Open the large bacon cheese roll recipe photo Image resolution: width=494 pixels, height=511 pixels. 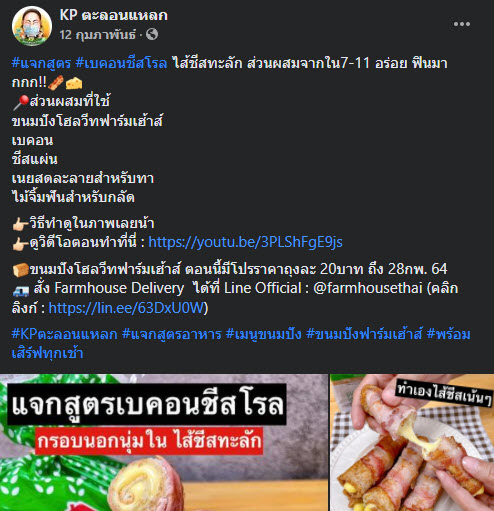(x=164, y=442)
